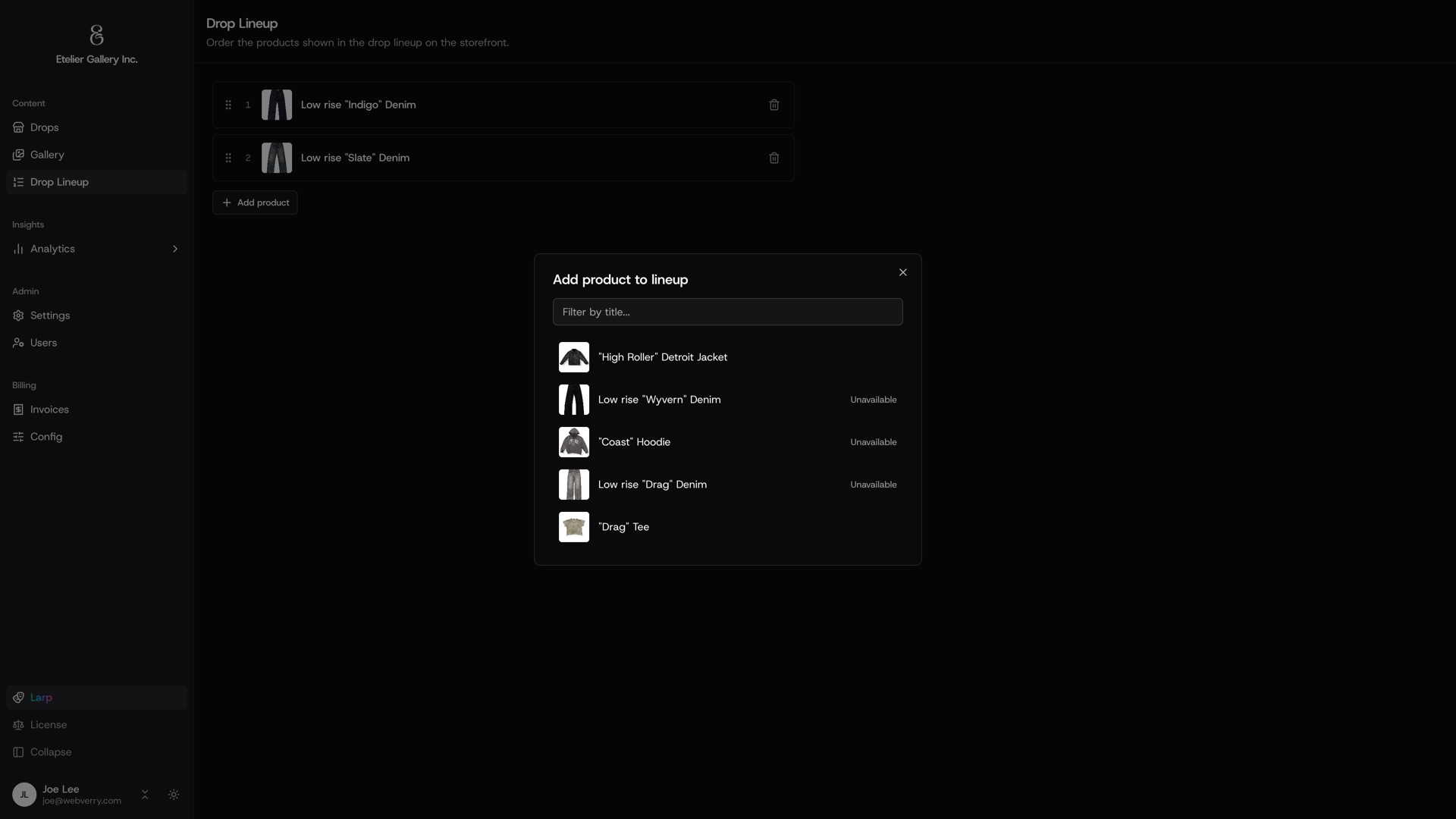Expand the Joe Lee account switcher

click(145, 795)
